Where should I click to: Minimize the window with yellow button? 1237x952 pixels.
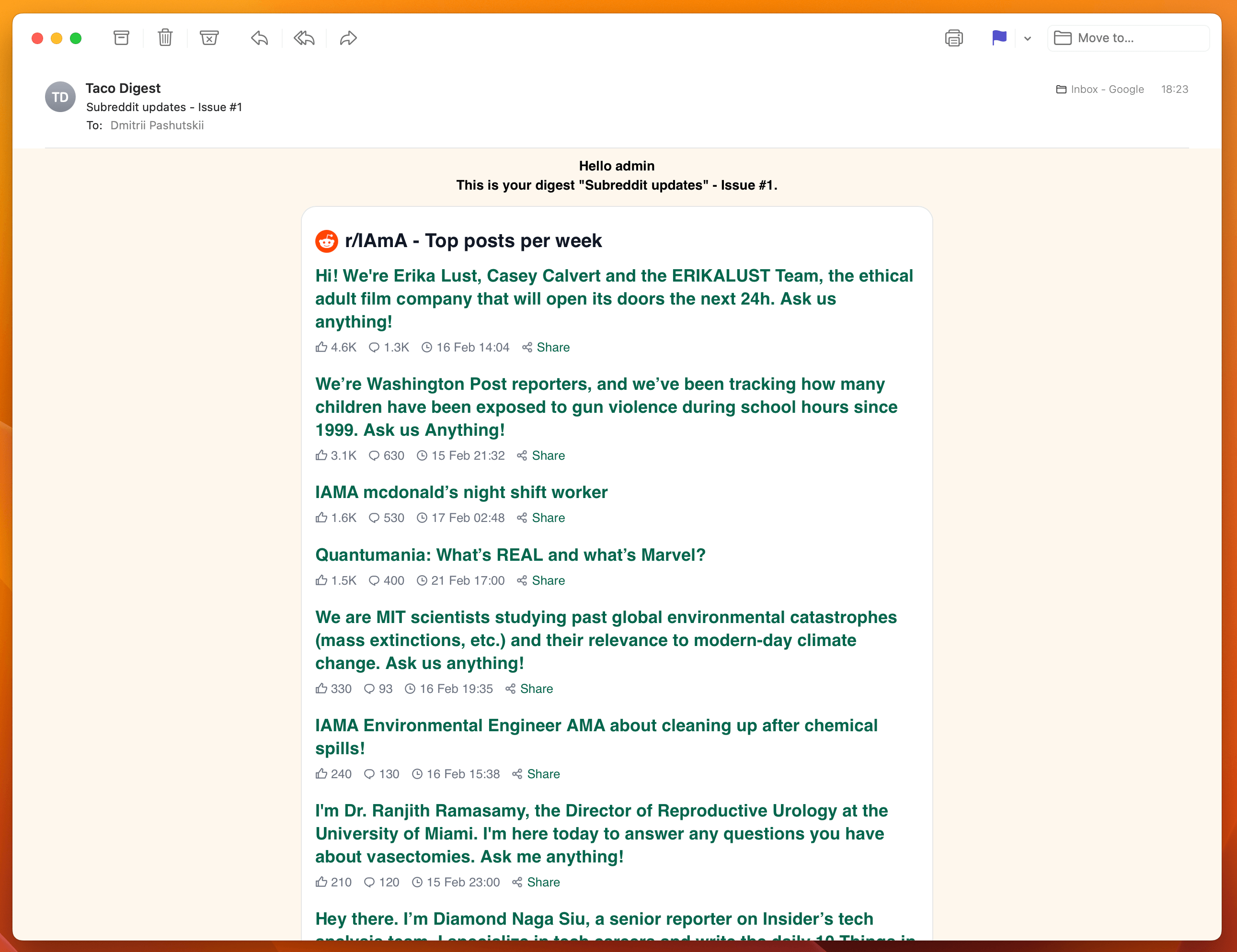(x=57, y=38)
